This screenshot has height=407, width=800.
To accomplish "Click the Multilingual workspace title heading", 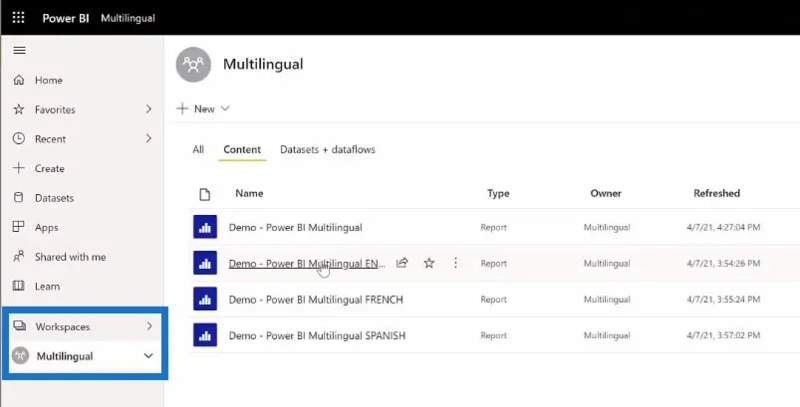I will pos(263,64).
